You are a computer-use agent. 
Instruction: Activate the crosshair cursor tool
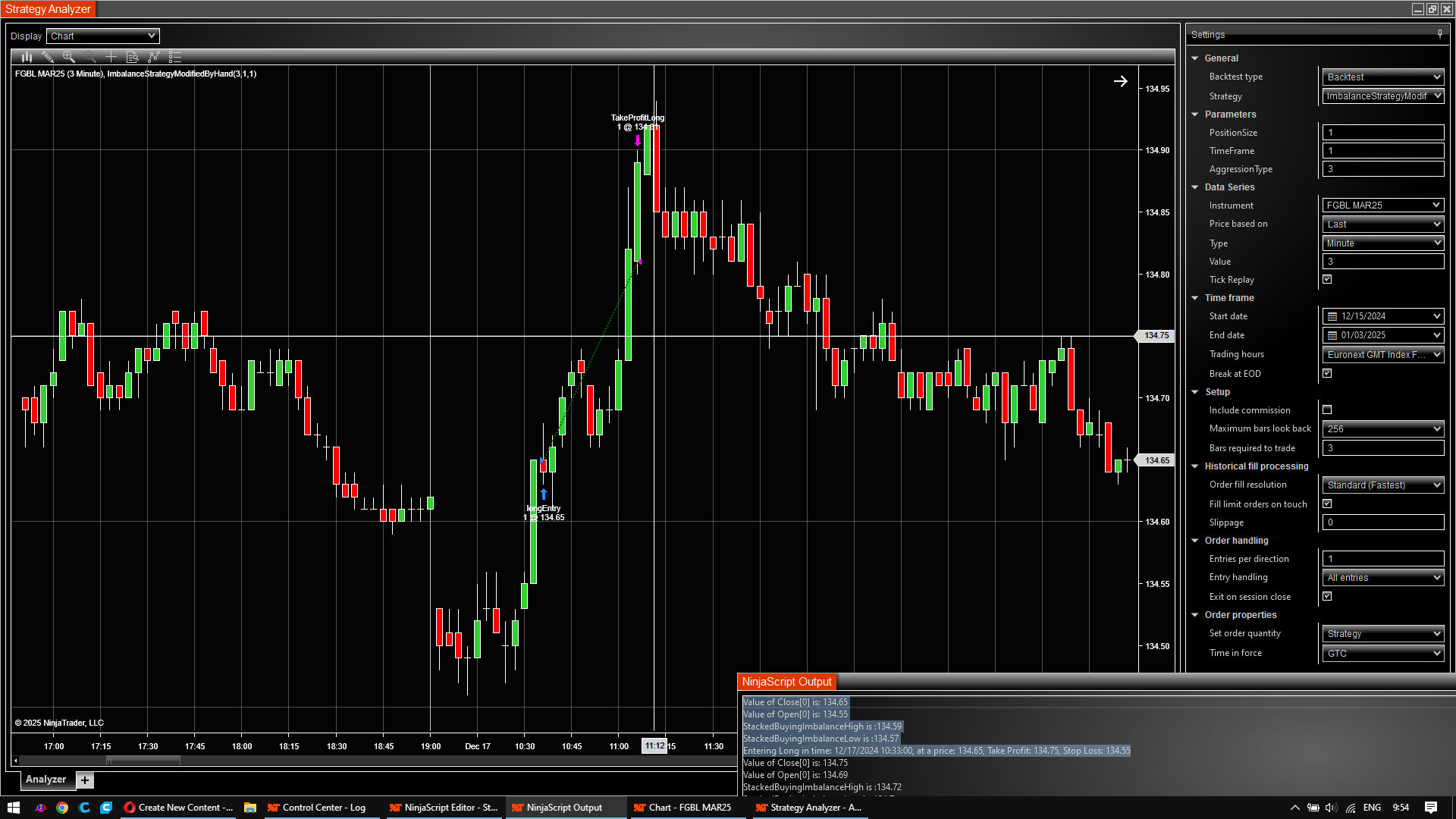pos(111,57)
